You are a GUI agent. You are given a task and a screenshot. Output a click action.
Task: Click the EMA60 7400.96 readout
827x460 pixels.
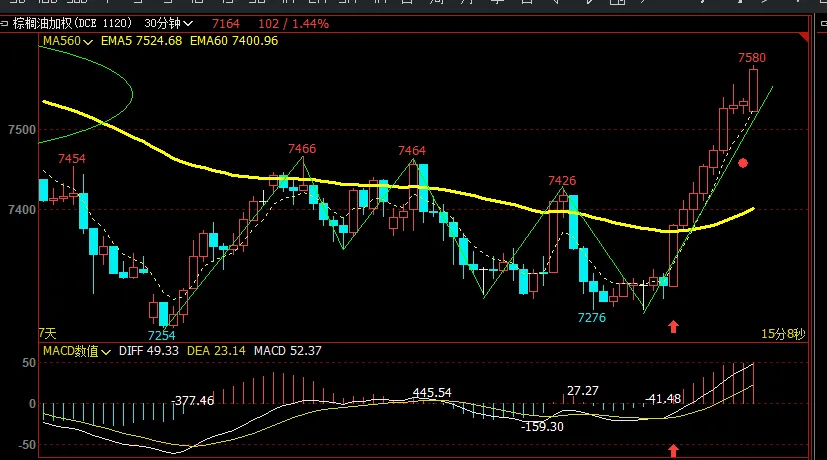pos(234,41)
